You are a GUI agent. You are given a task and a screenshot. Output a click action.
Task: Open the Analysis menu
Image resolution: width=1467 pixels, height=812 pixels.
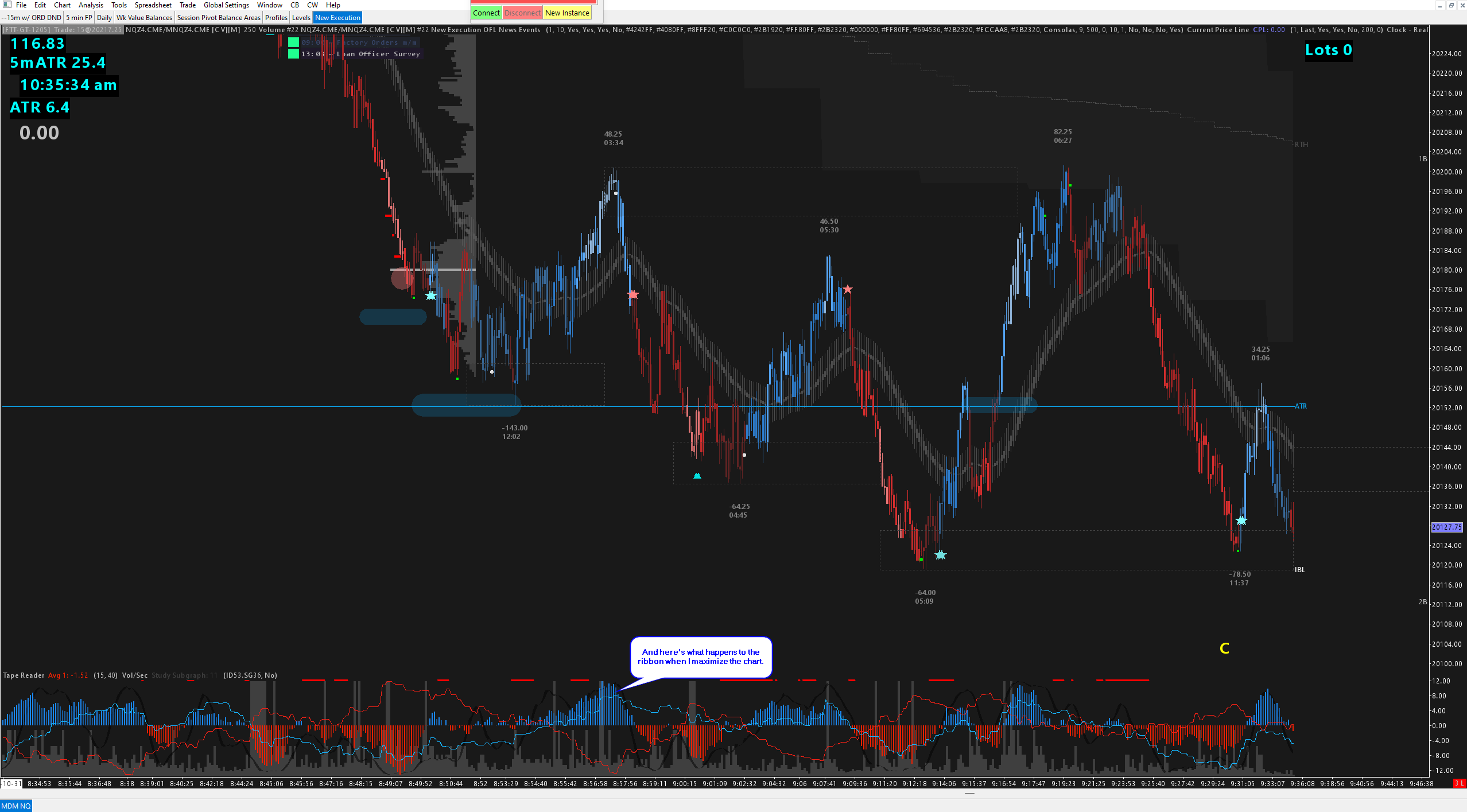point(91,5)
